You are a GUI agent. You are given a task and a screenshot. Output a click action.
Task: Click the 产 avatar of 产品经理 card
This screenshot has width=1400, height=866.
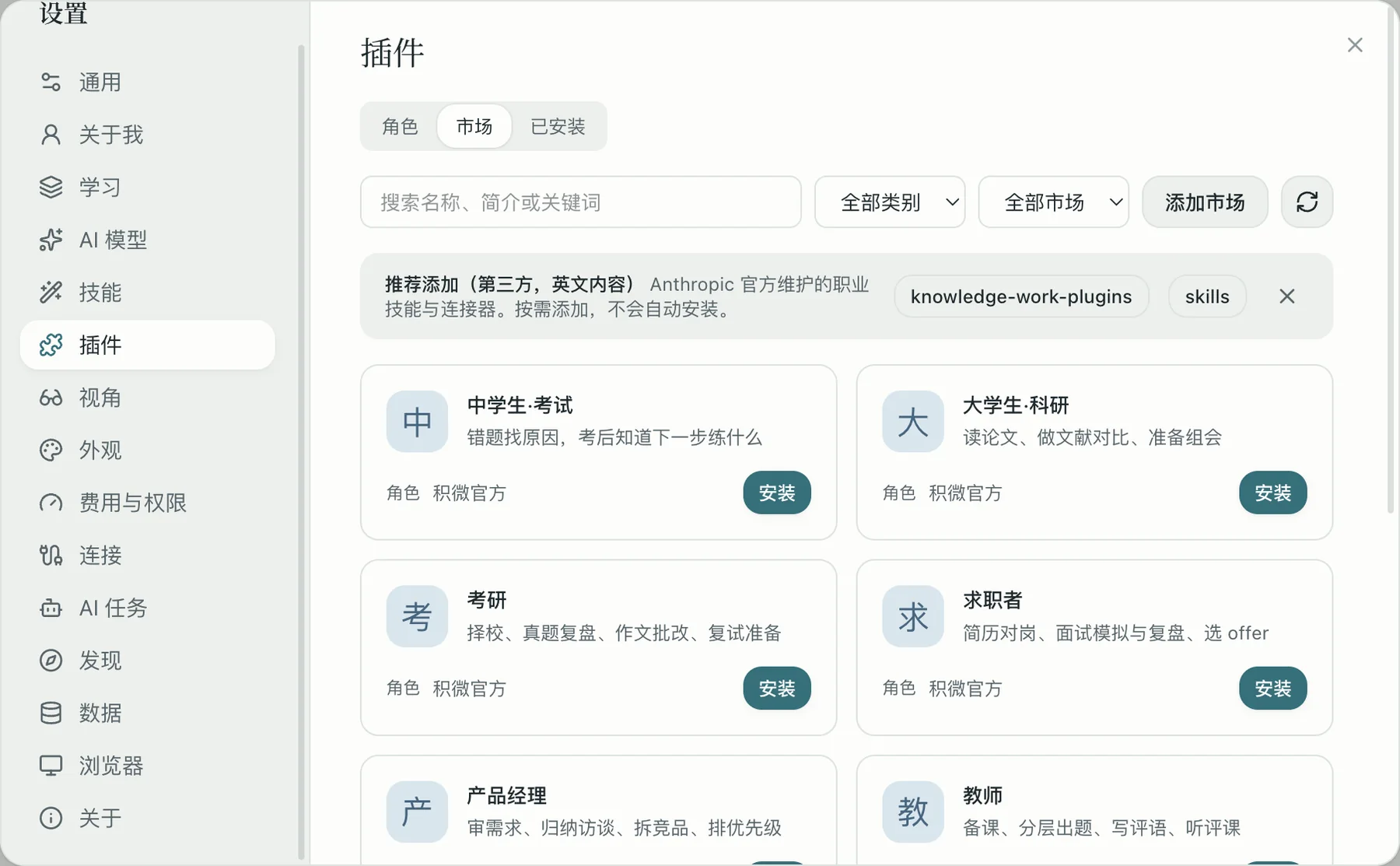[417, 812]
